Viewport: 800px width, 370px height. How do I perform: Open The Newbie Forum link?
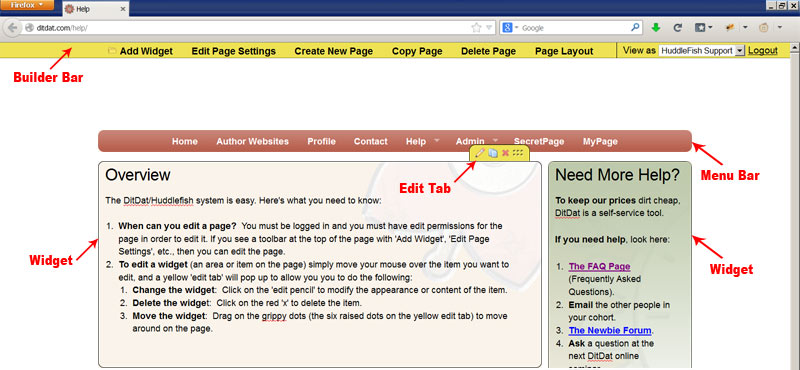tap(610, 330)
